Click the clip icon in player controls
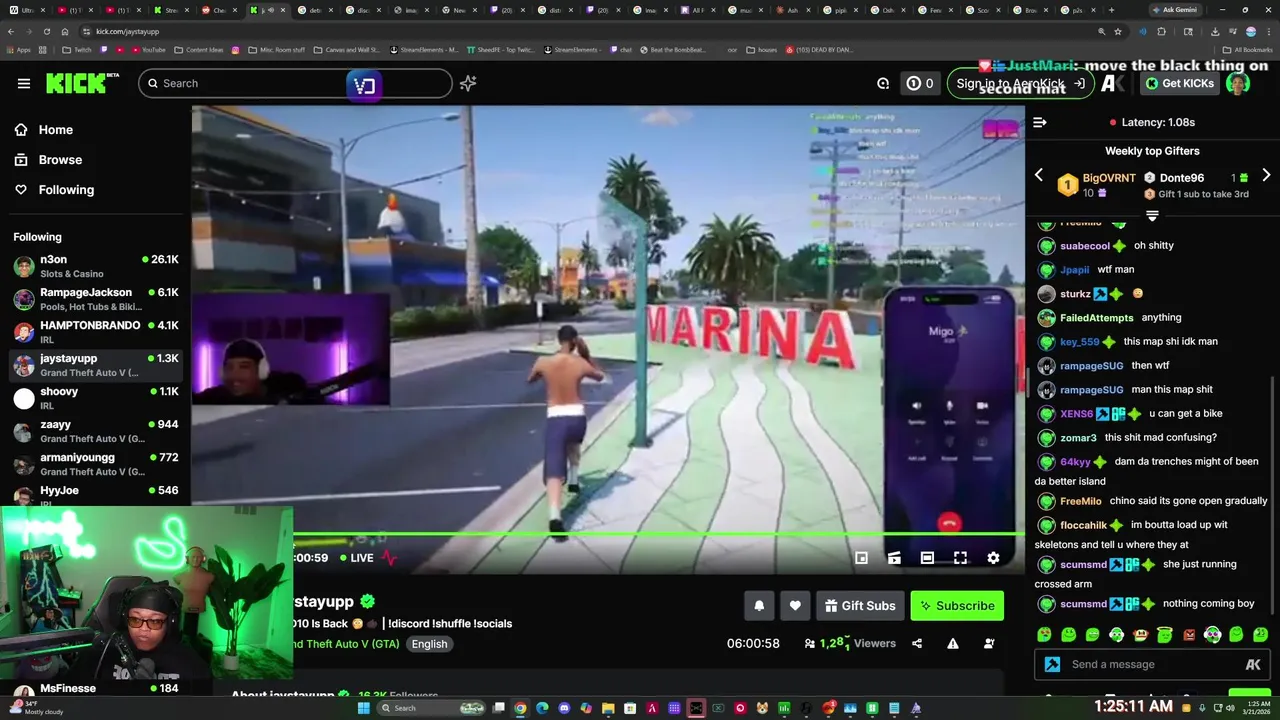The image size is (1280, 720). pyautogui.click(x=894, y=558)
